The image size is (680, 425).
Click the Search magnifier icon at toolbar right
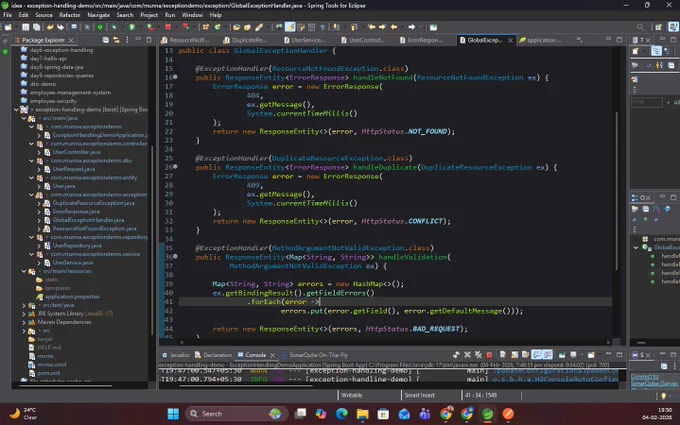(x=640, y=27)
